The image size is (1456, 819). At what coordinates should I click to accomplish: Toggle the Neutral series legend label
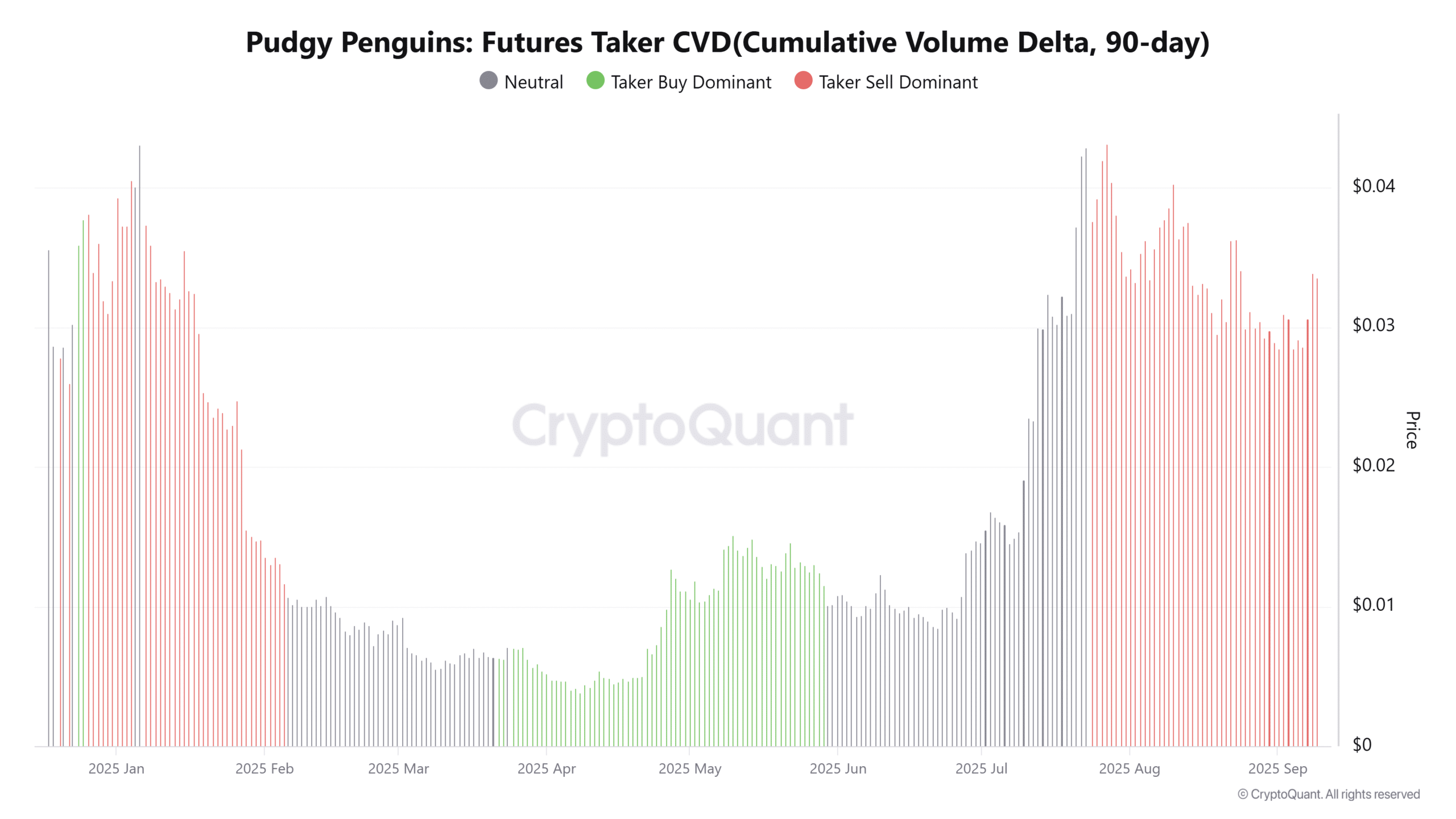point(533,82)
